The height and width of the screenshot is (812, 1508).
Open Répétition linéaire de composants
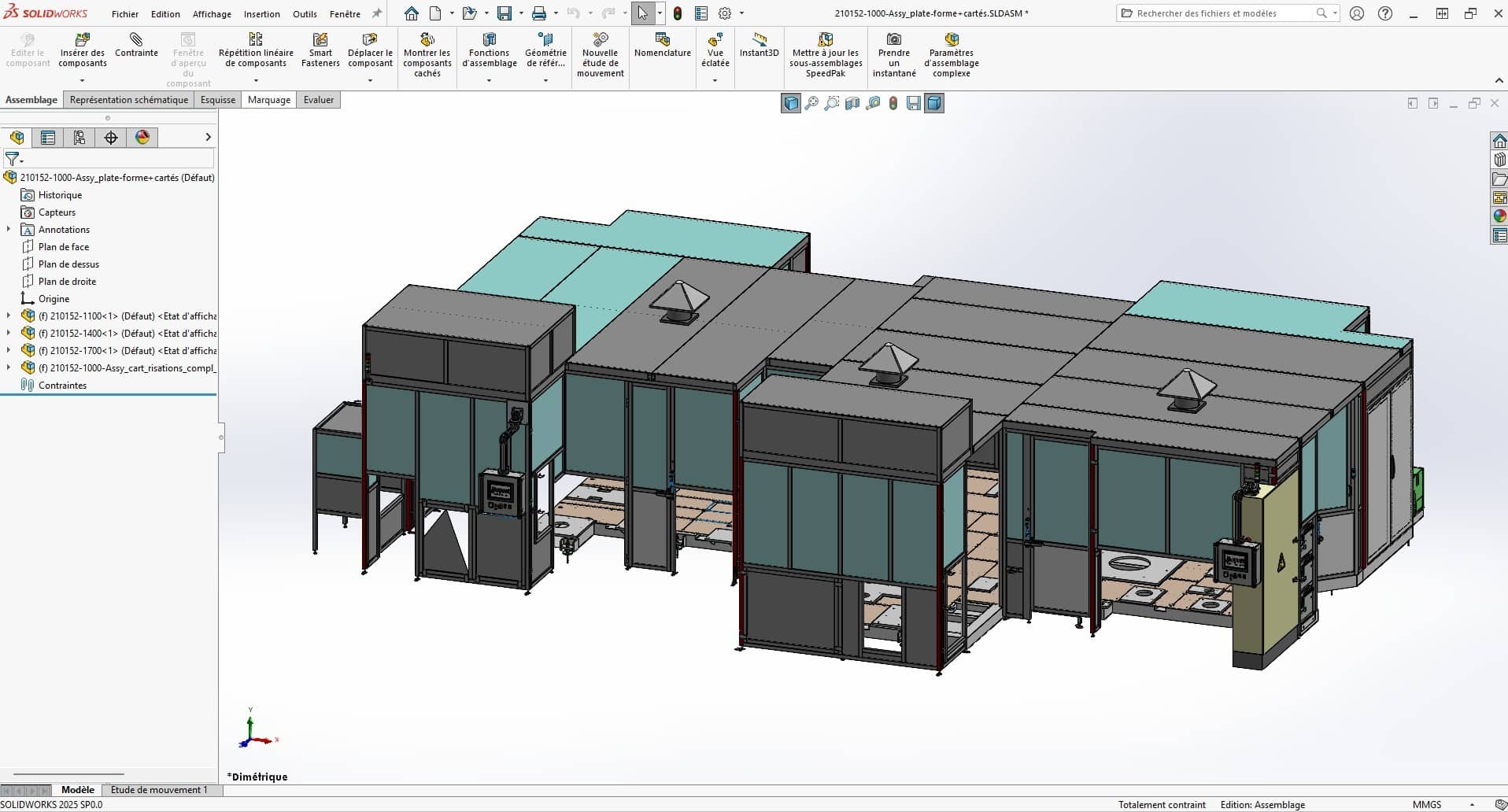(x=256, y=50)
